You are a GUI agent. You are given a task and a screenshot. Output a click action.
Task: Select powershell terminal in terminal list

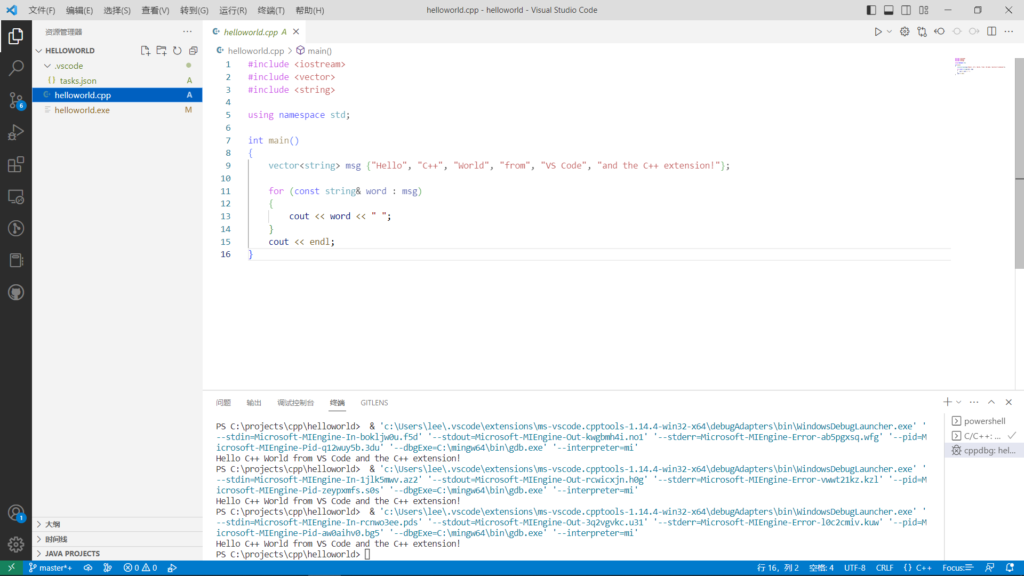click(x=982, y=421)
